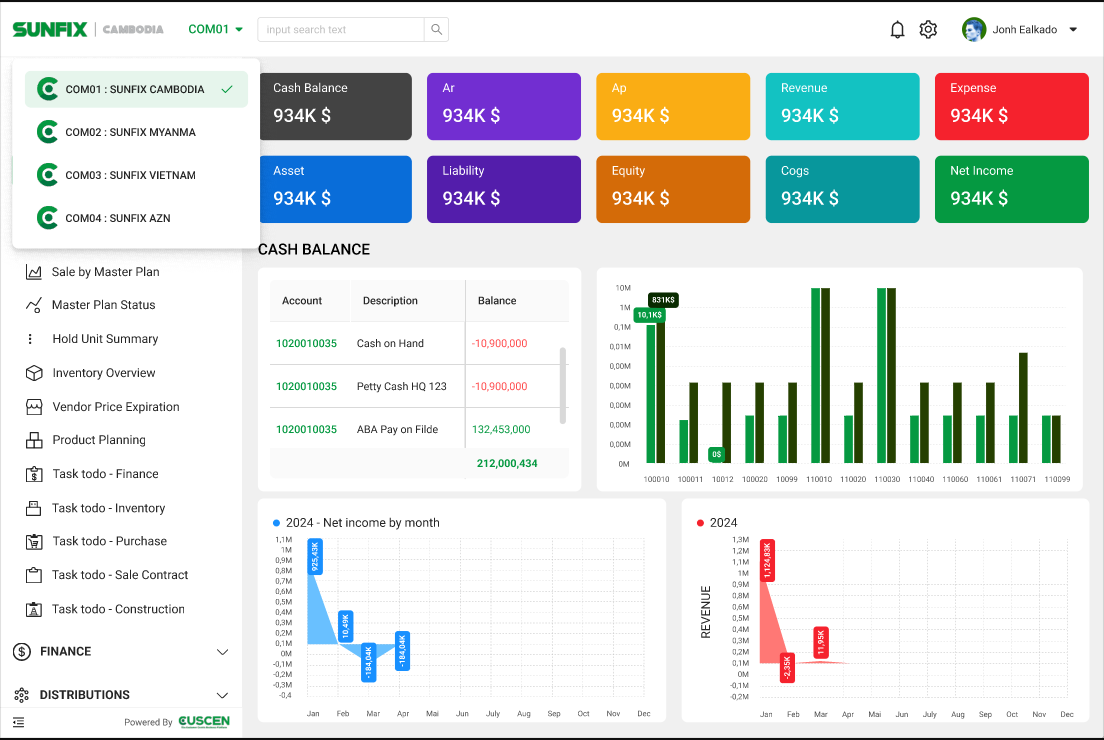Open the Revenue card

[x=843, y=106]
